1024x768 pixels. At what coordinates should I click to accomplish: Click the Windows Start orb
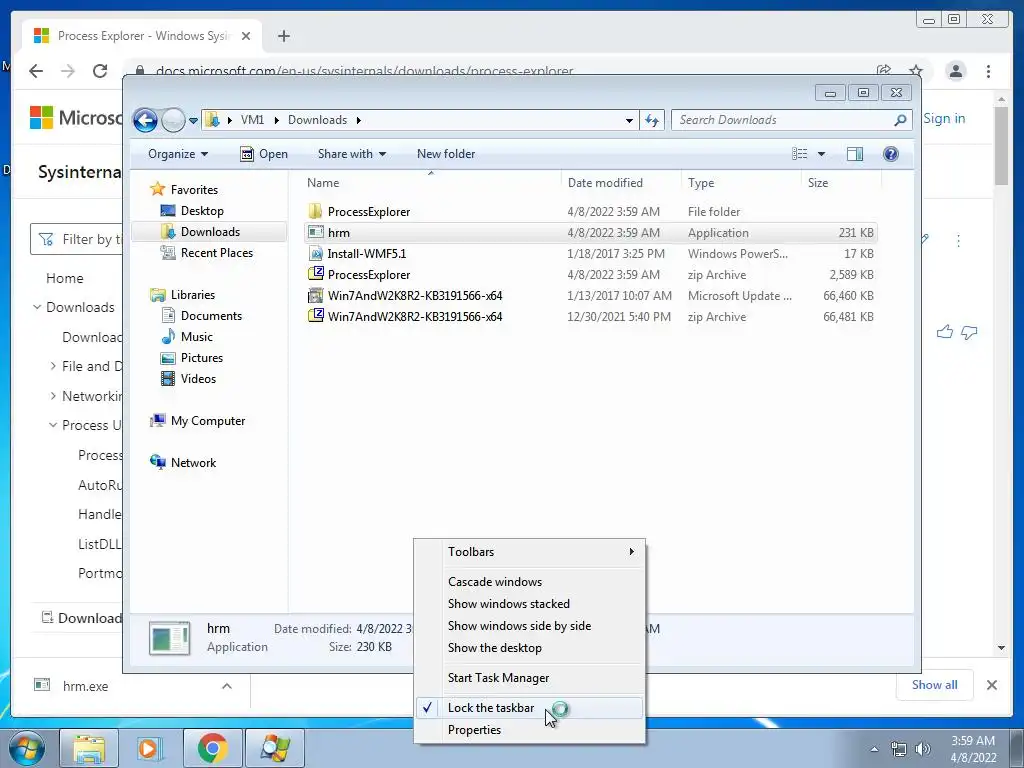26,748
